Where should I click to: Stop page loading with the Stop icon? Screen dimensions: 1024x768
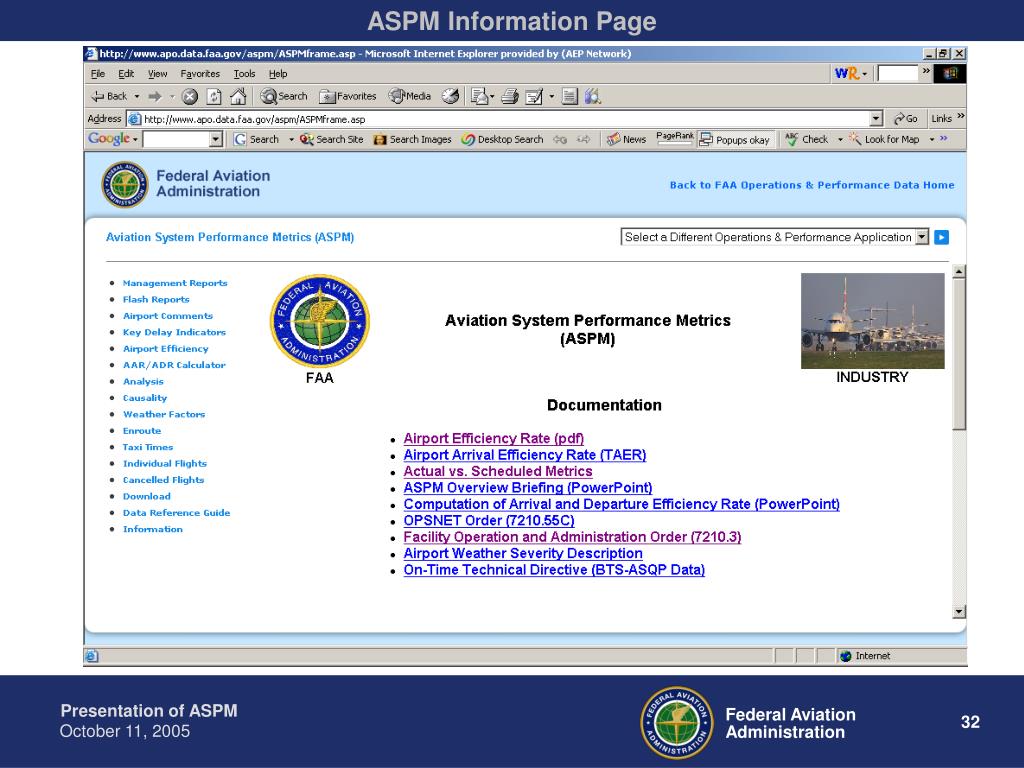click(189, 97)
